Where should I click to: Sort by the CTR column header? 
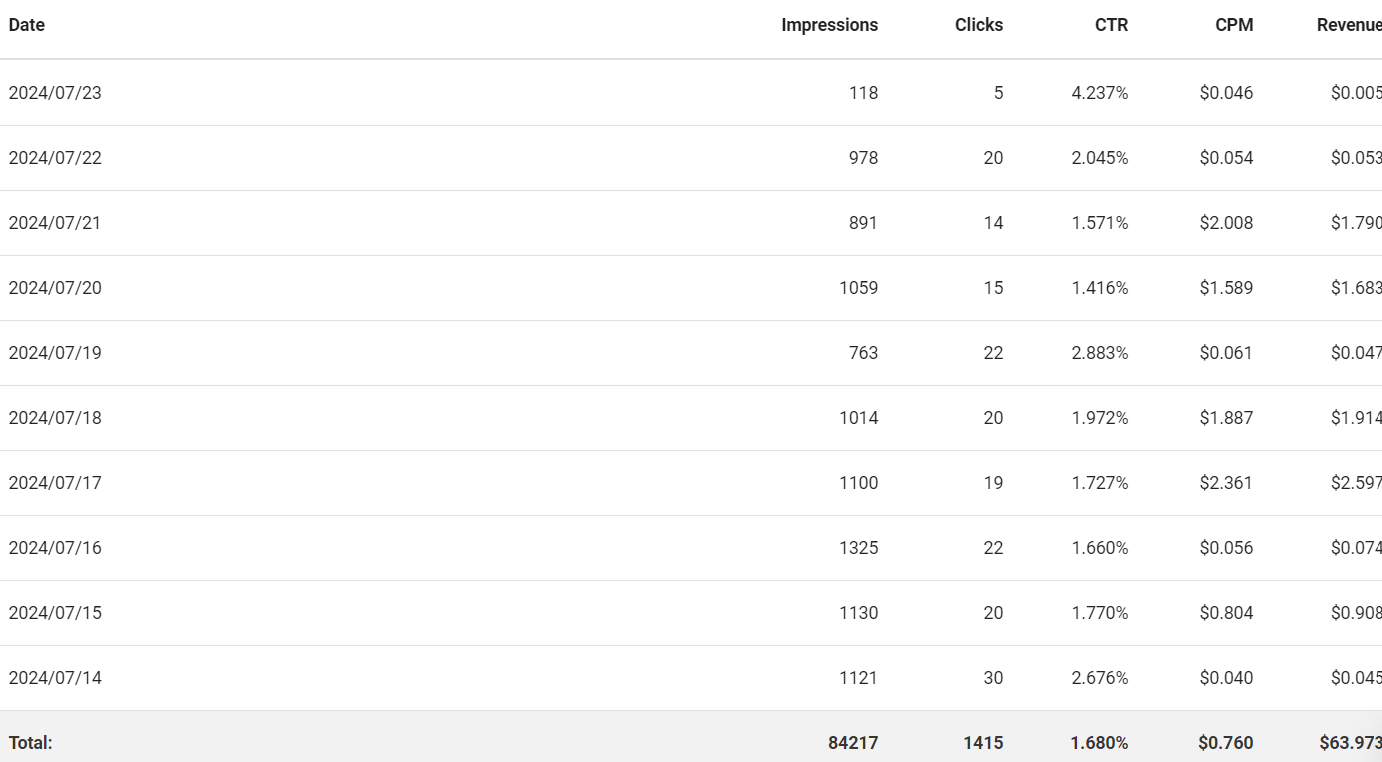pos(1111,25)
